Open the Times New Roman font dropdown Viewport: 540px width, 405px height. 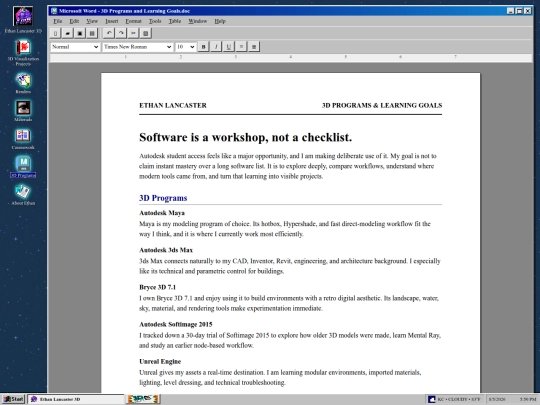point(137,47)
